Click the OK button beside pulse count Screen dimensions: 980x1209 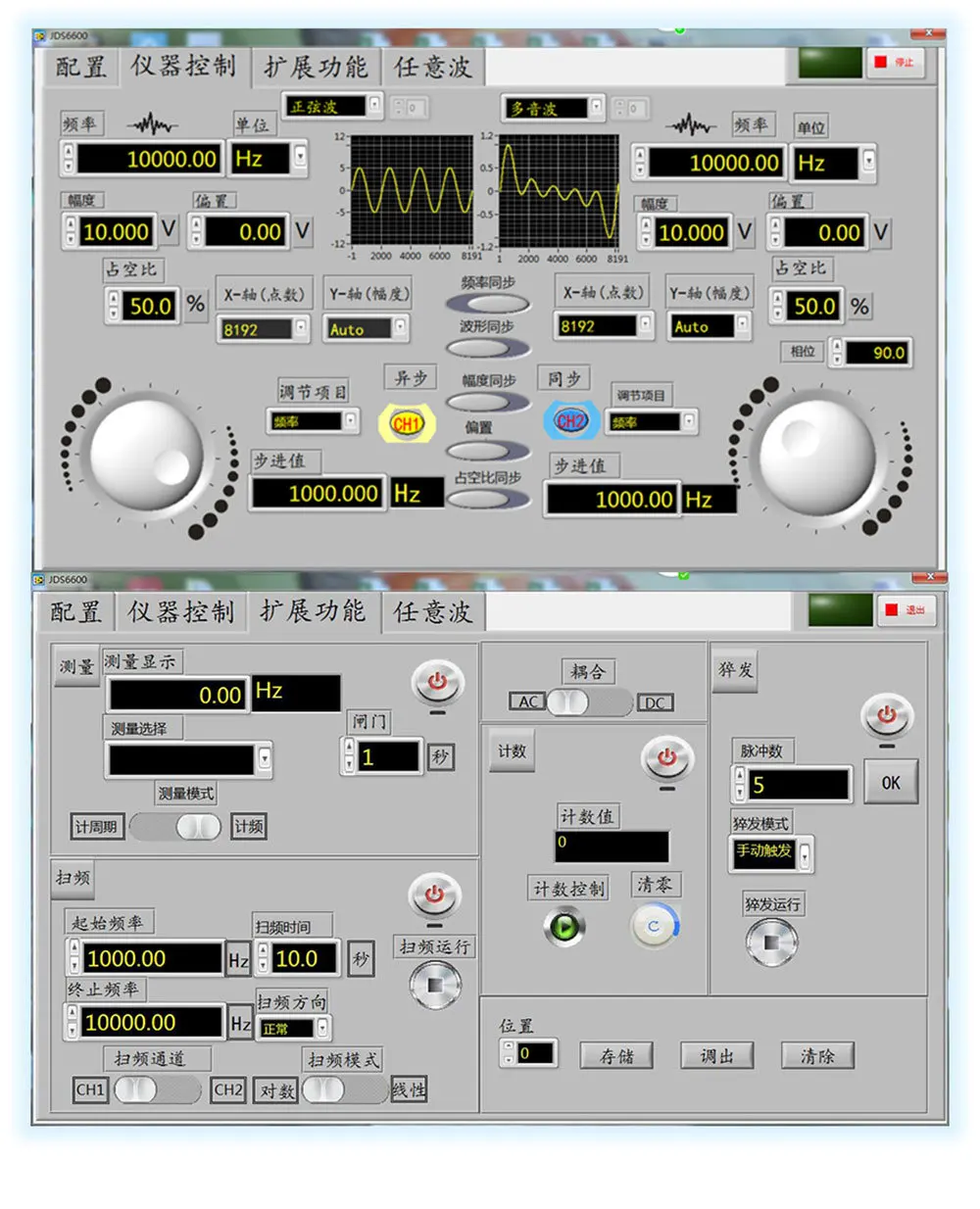(x=891, y=783)
